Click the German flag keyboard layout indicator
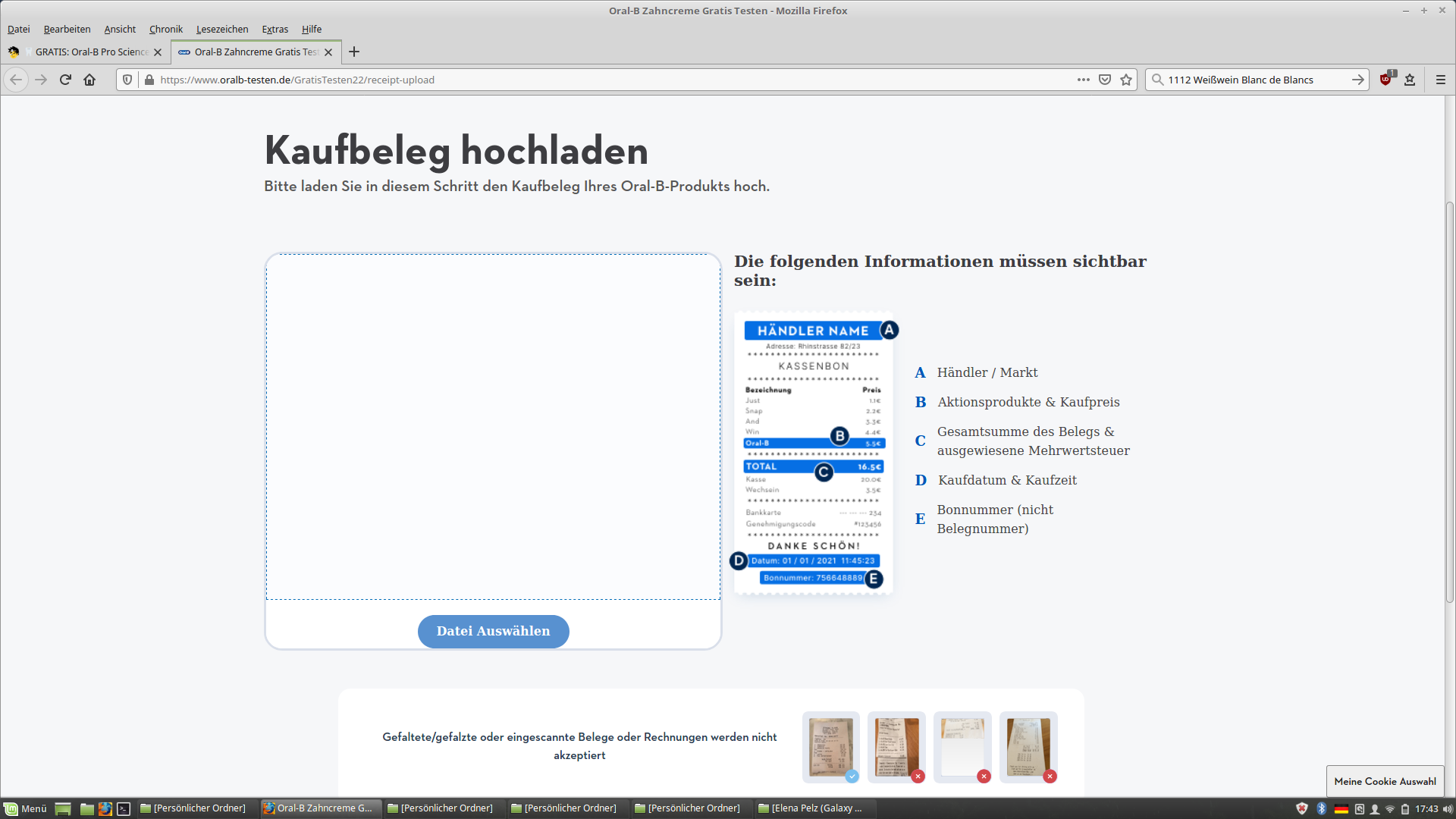This screenshot has height=819, width=1456. (1341, 808)
